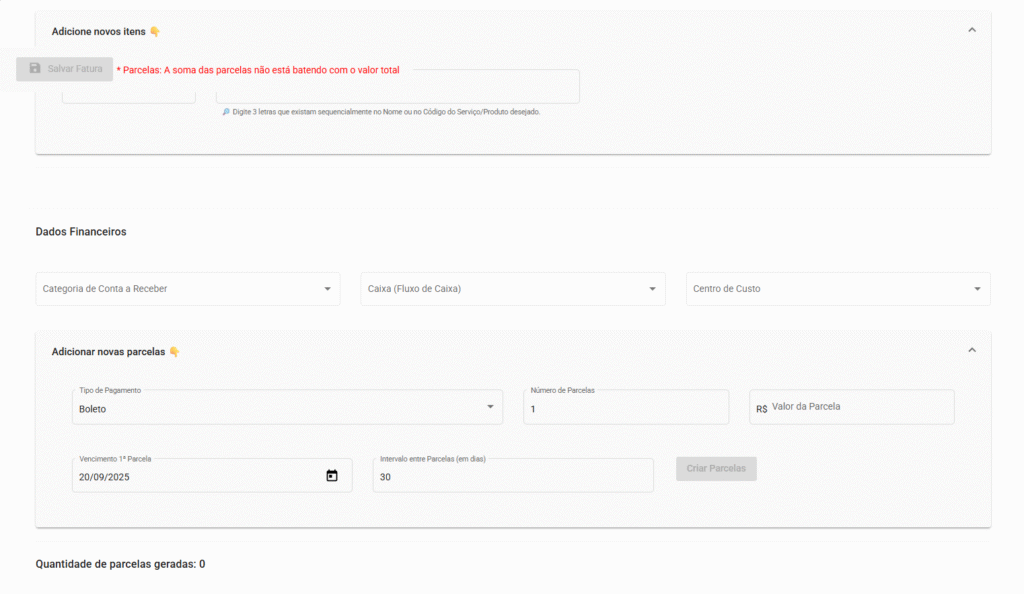The width and height of the screenshot is (1024, 594).
Task: Click the Criar Parcelas button
Action: (716, 469)
